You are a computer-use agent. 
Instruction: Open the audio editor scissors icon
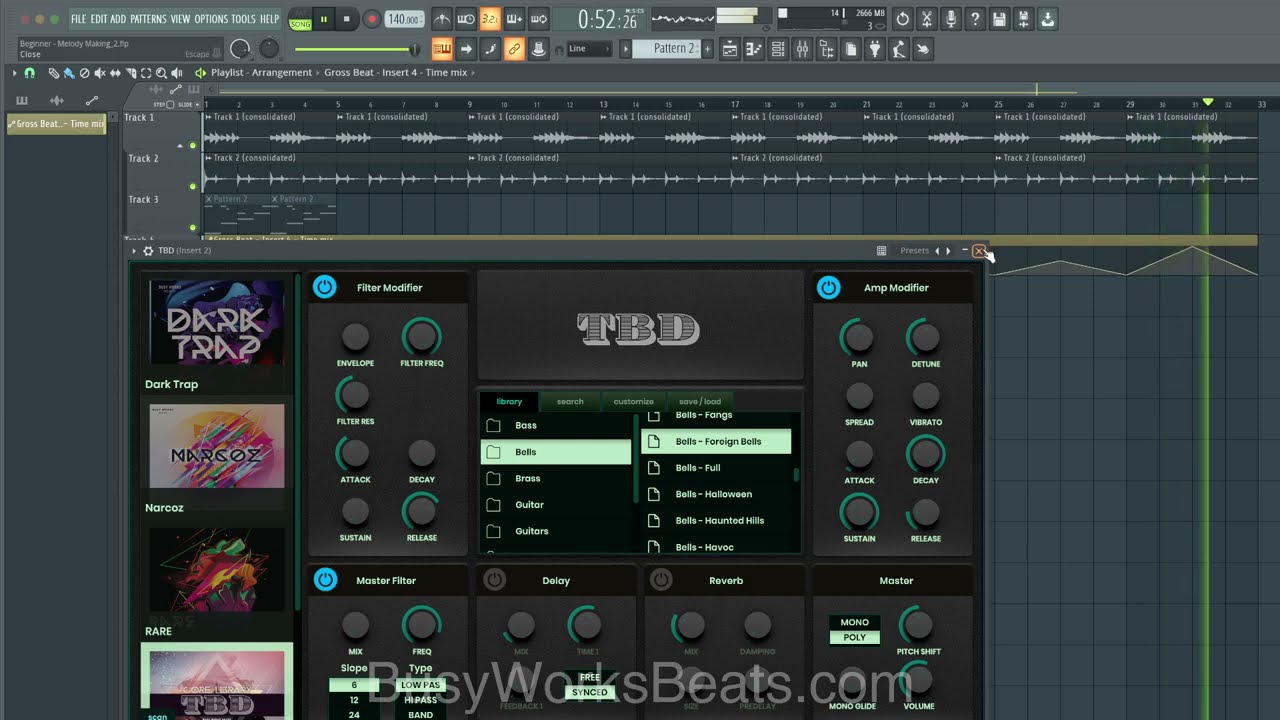(927, 19)
